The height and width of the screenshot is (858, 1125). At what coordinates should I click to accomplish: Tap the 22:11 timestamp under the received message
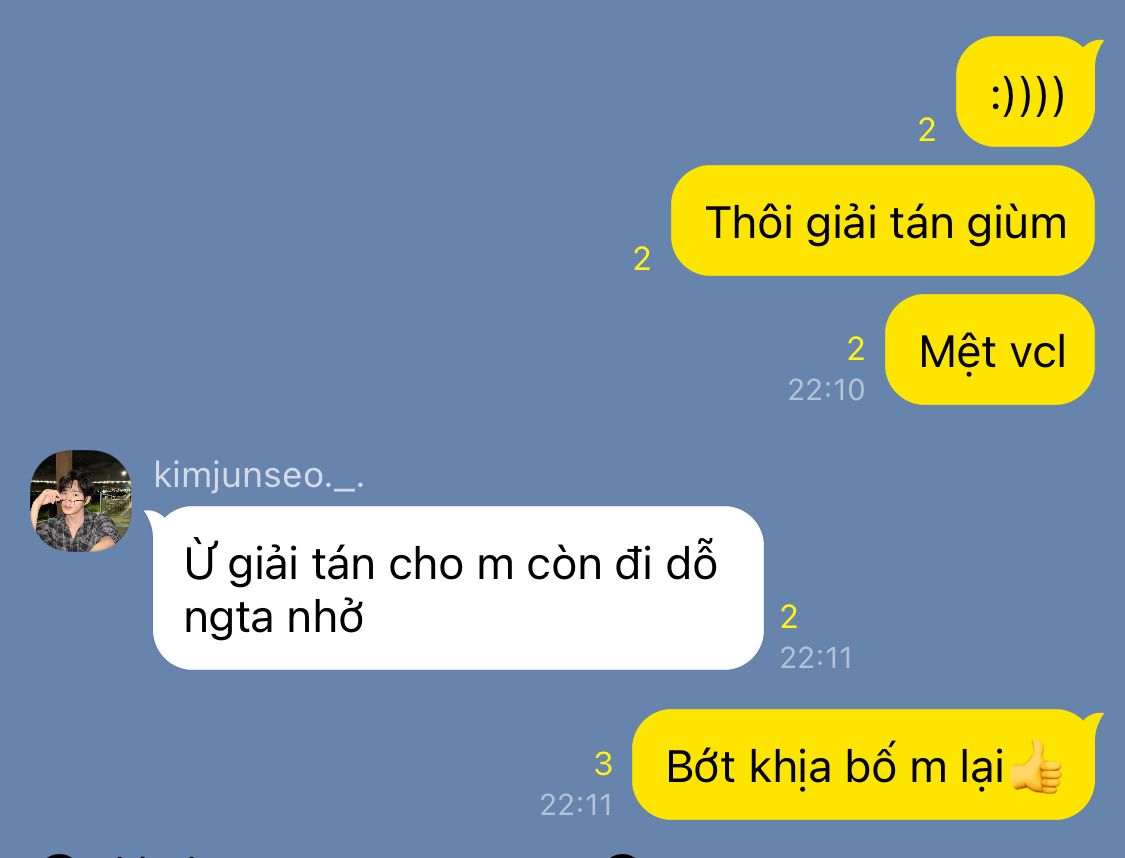(x=816, y=658)
